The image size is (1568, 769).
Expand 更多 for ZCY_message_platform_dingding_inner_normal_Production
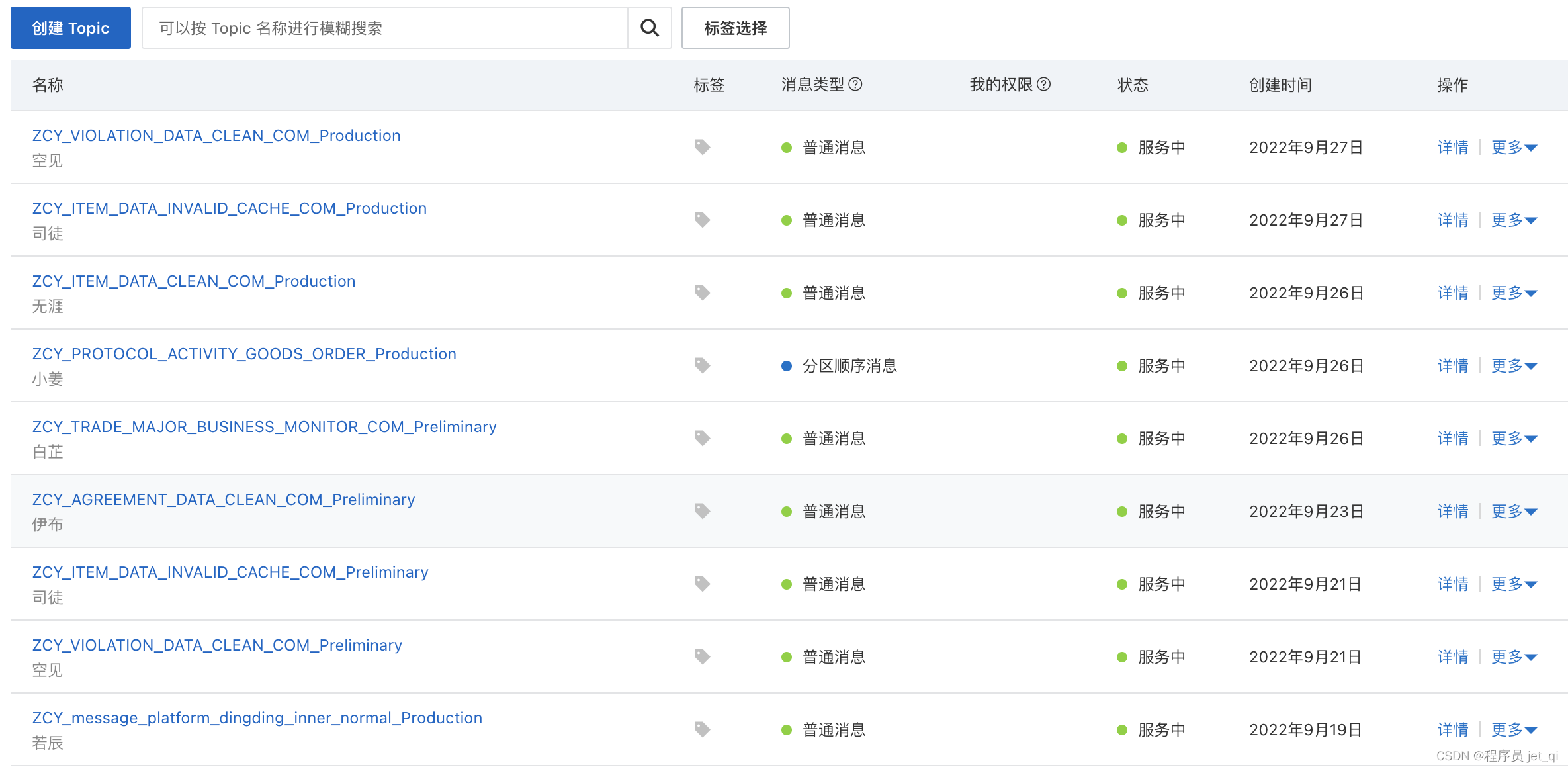(1514, 730)
